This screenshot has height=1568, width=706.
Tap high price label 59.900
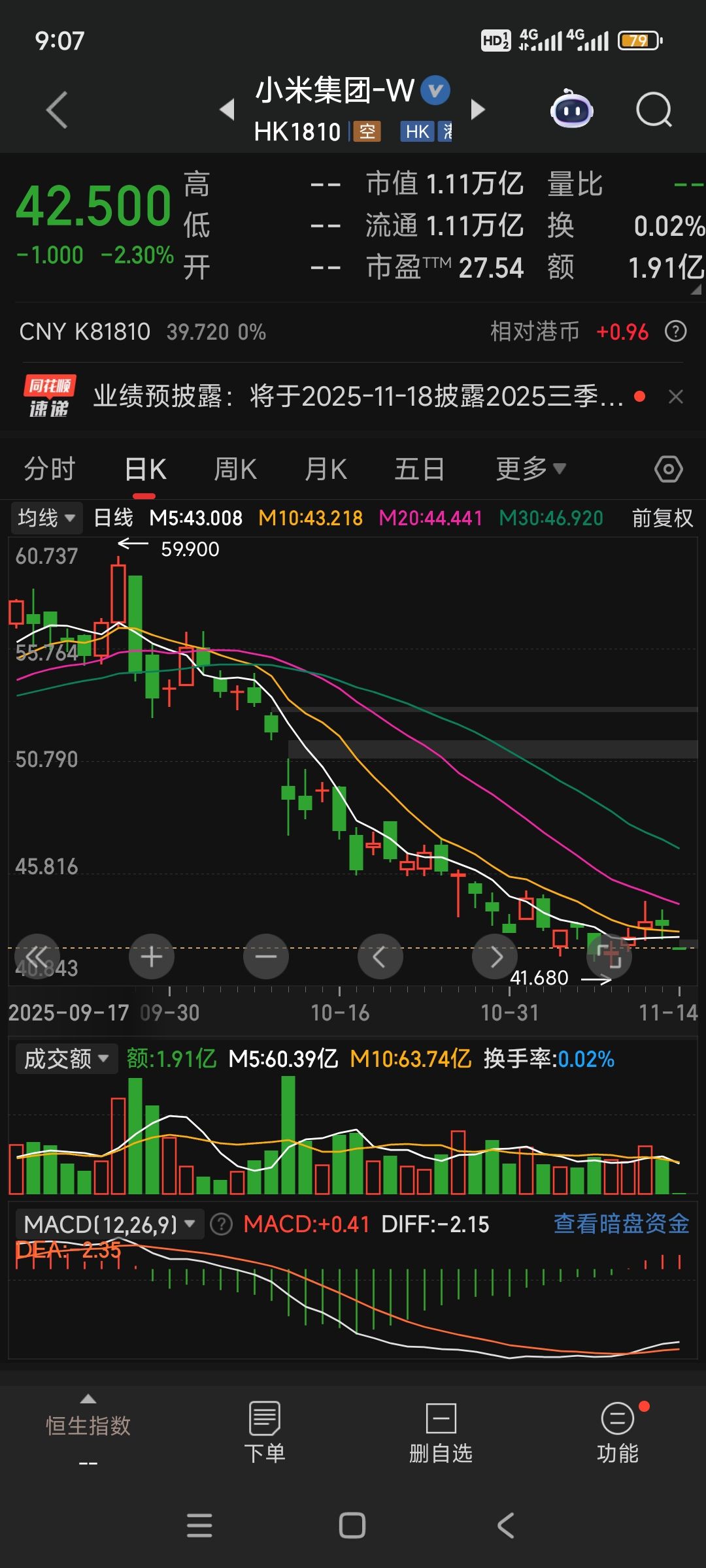click(x=190, y=549)
